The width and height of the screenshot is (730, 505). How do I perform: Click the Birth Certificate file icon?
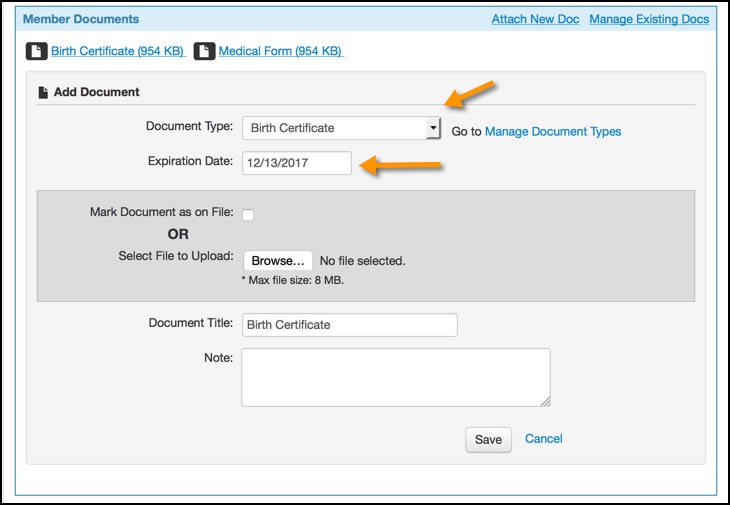click(36, 51)
